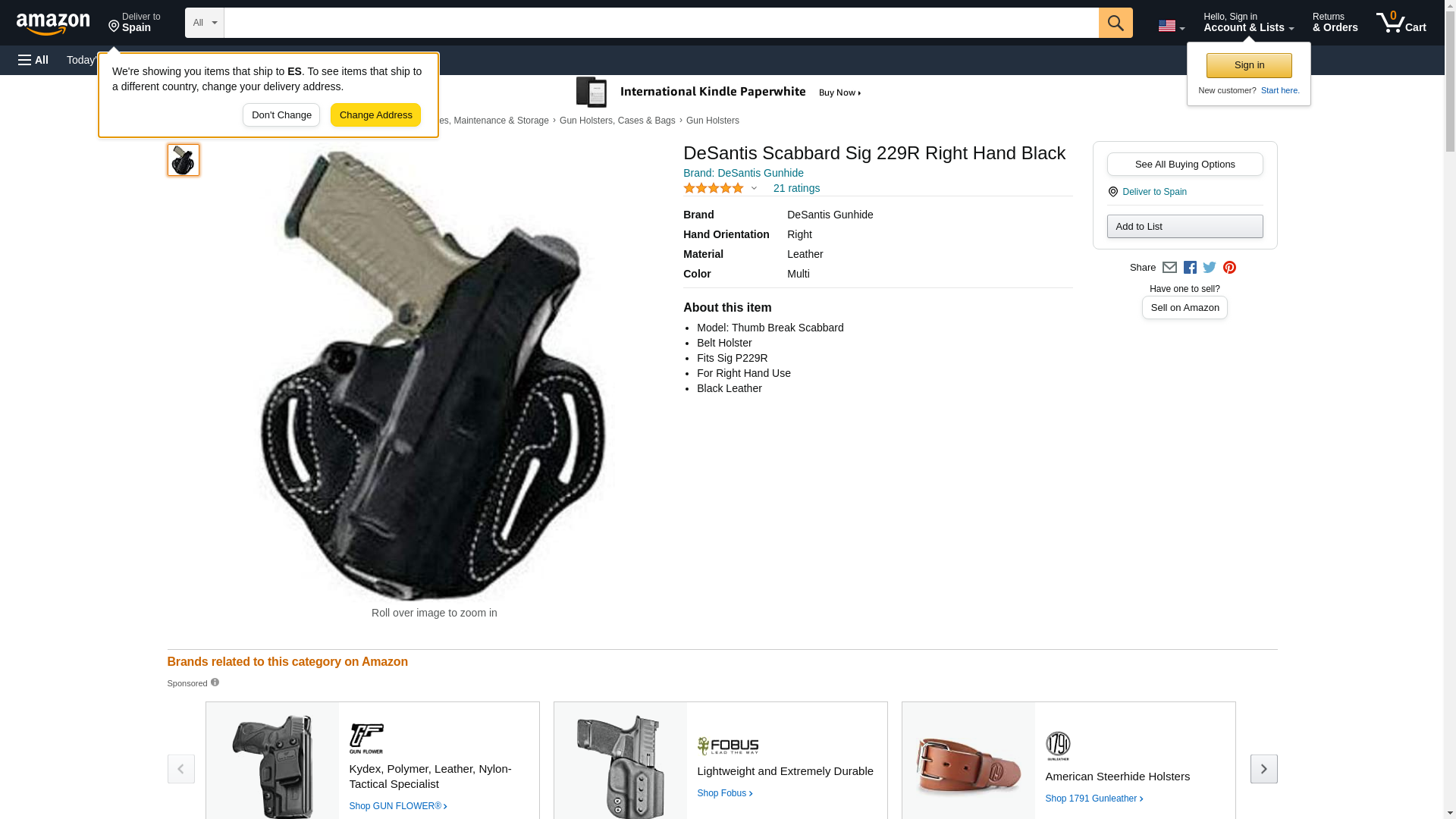The image size is (1456, 819).
Task: Share on Pinterest icon
Action: pyautogui.click(x=1229, y=268)
